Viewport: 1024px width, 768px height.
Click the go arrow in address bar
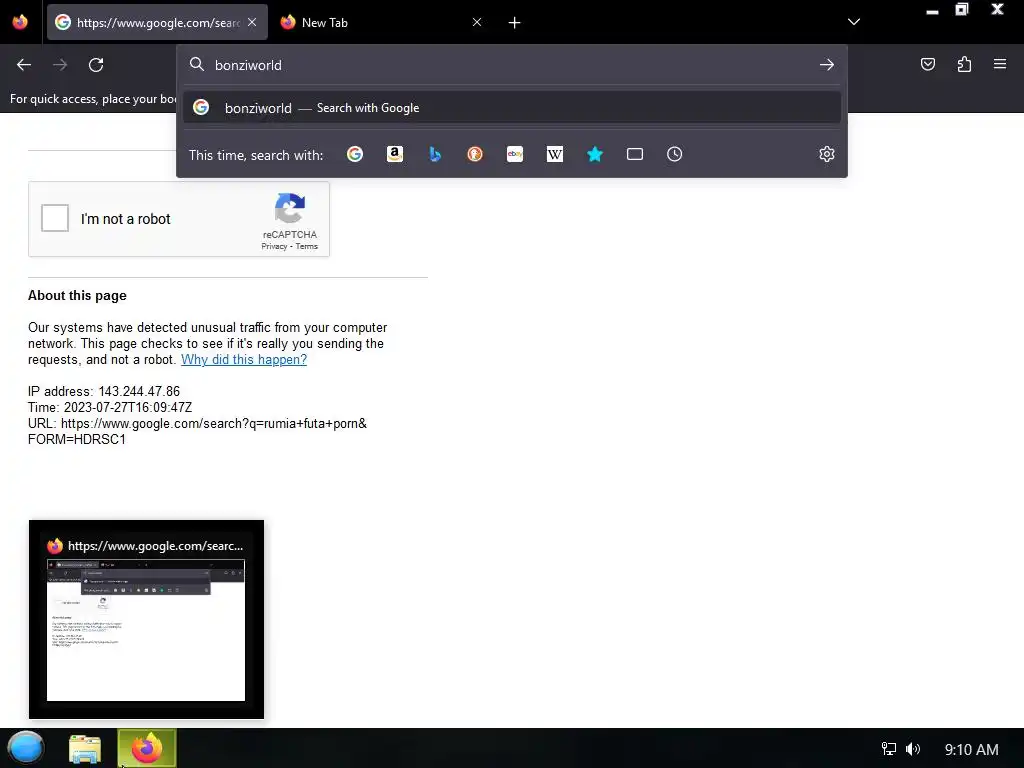(827, 65)
